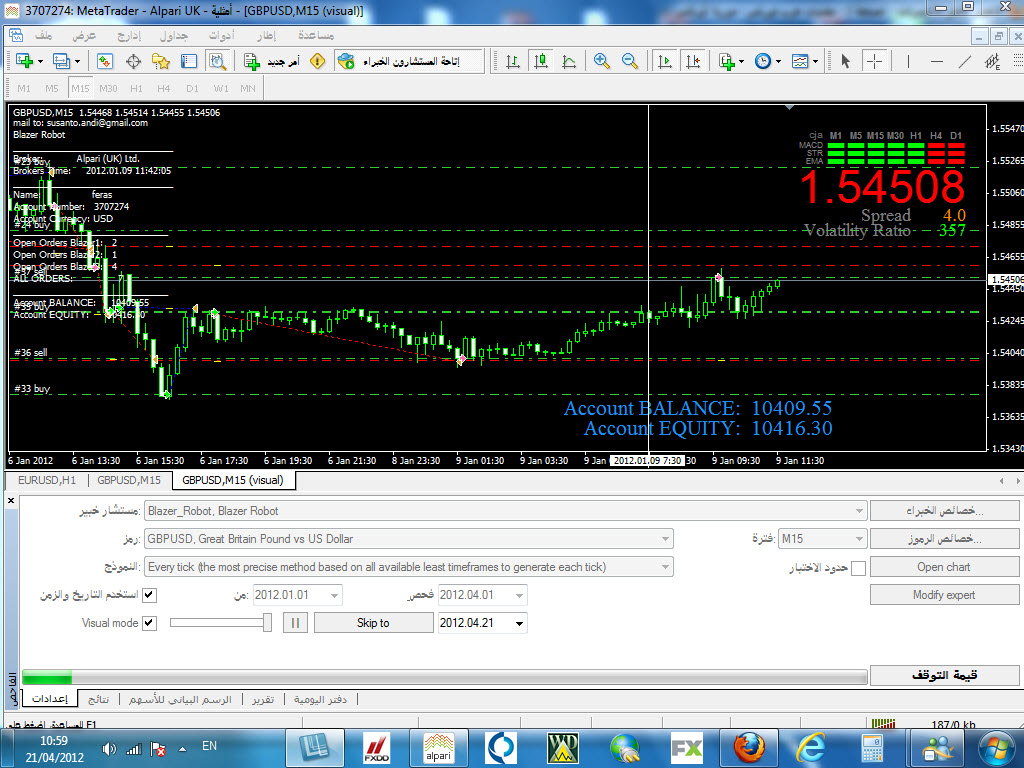Open the Navigator star folder icon
Viewport: 1024px width, 768px height.
pos(161,61)
